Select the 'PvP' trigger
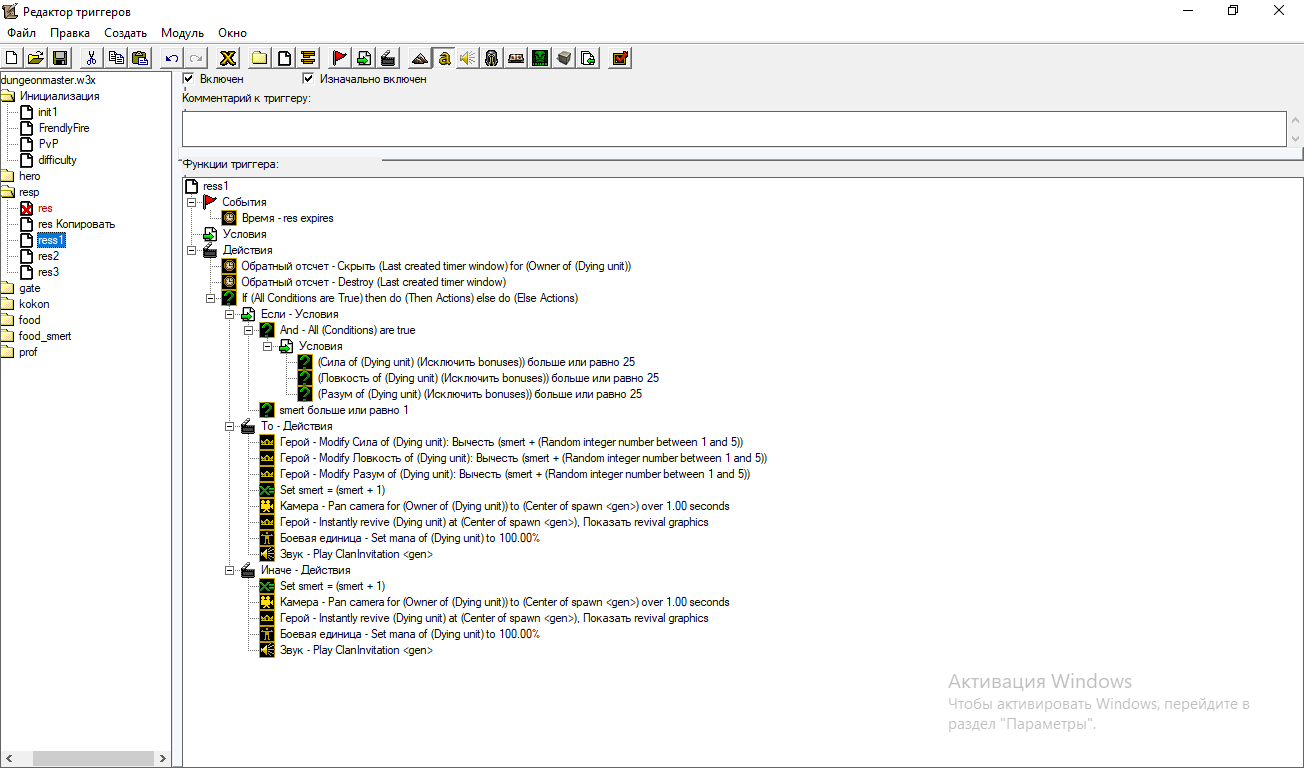This screenshot has width=1304, height=768. click(x=48, y=144)
